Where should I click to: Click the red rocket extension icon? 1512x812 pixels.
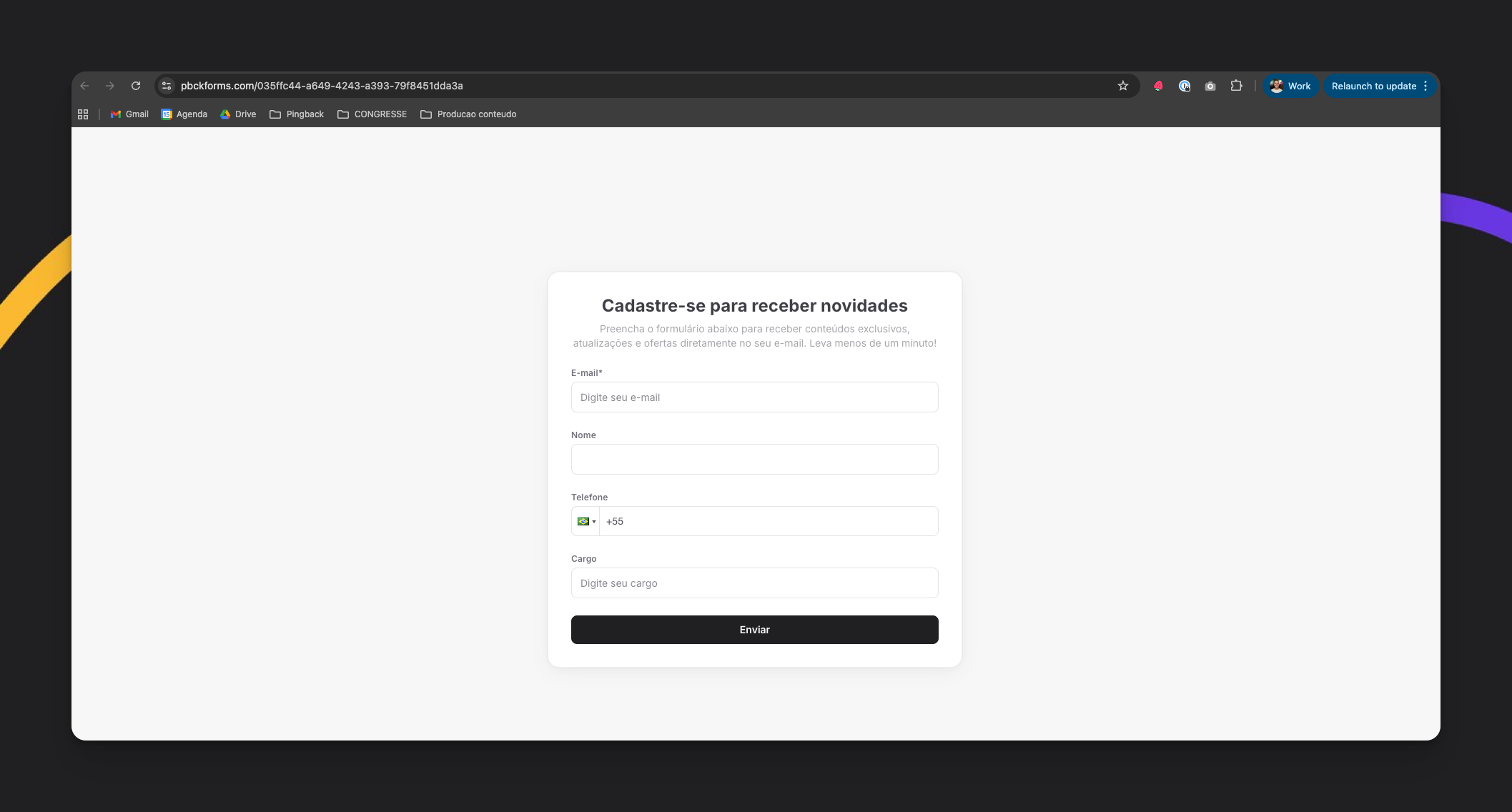pyautogui.click(x=1158, y=86)
